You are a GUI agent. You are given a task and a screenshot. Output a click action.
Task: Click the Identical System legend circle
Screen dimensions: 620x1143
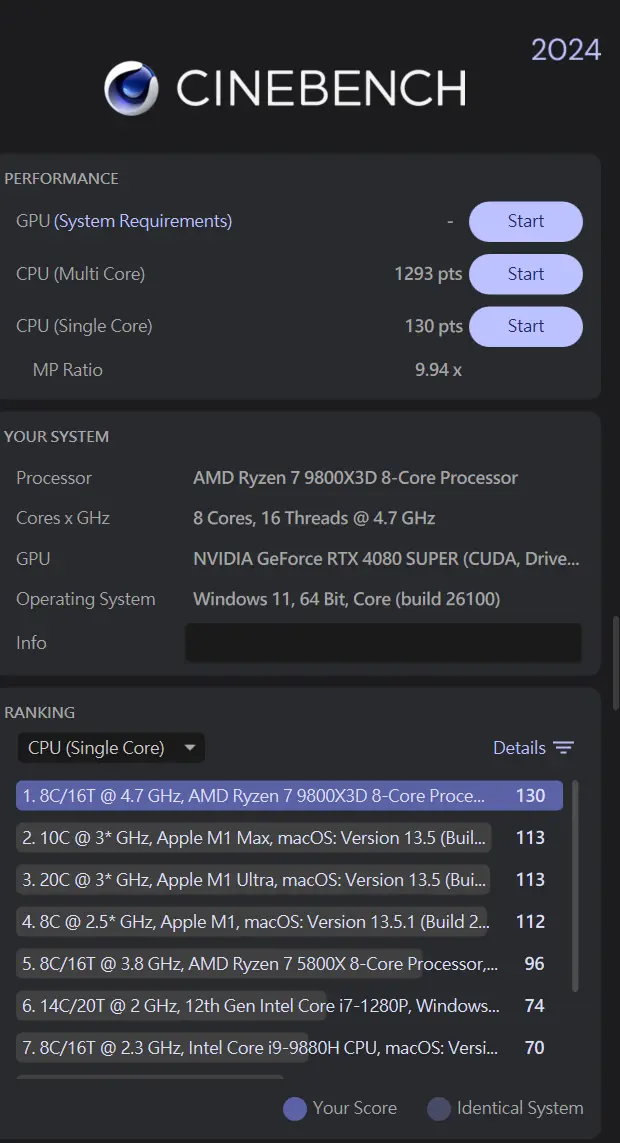tap(439, 1109)
